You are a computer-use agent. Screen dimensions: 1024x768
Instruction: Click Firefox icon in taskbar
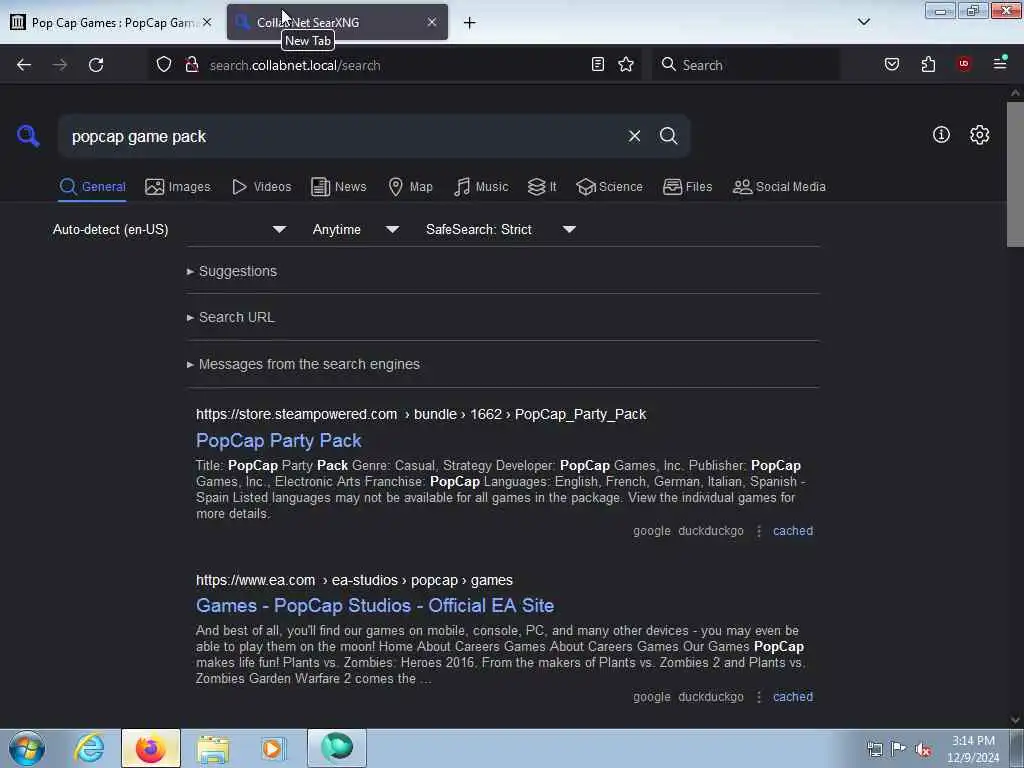pyautogui.click(x=150, y=748)
